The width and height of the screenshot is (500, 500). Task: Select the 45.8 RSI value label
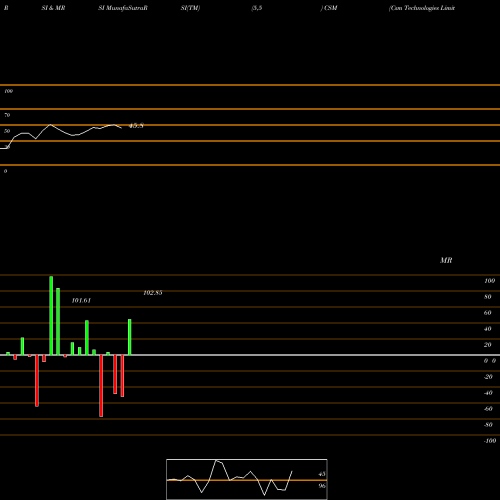136,126
